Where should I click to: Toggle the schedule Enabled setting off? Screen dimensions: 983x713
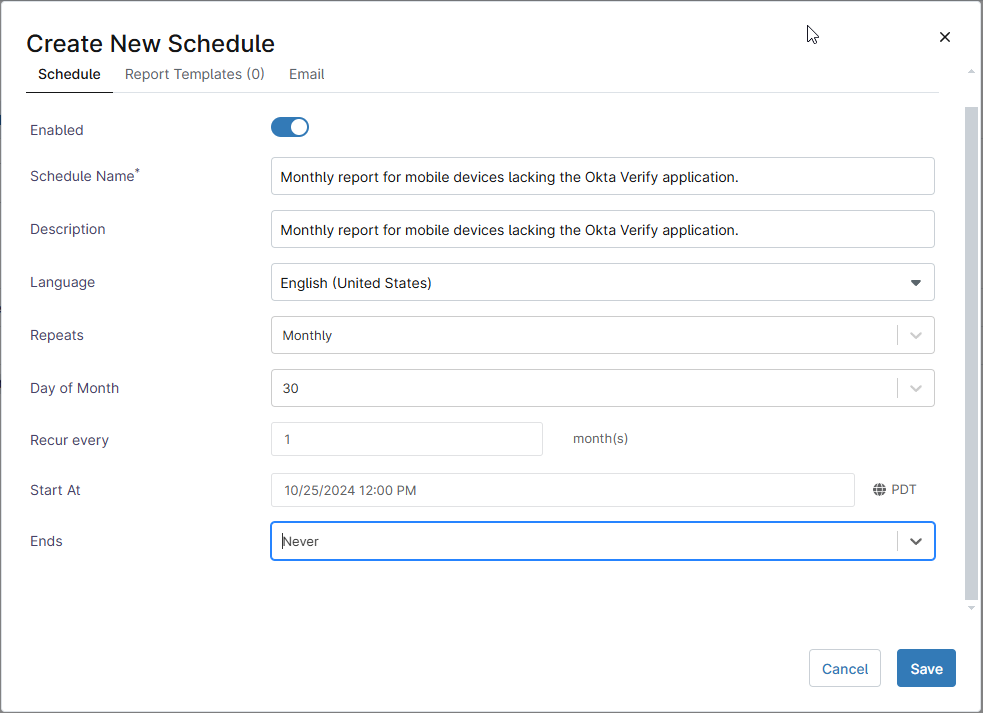pos(289,127)
